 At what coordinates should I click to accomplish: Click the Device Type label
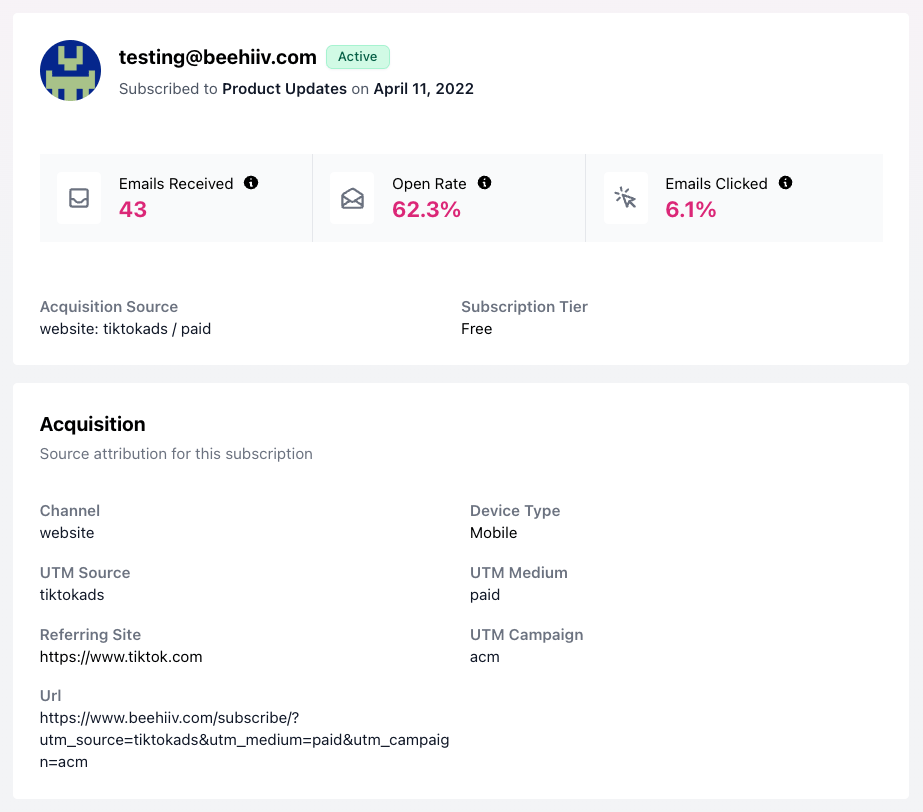[515, 511]
